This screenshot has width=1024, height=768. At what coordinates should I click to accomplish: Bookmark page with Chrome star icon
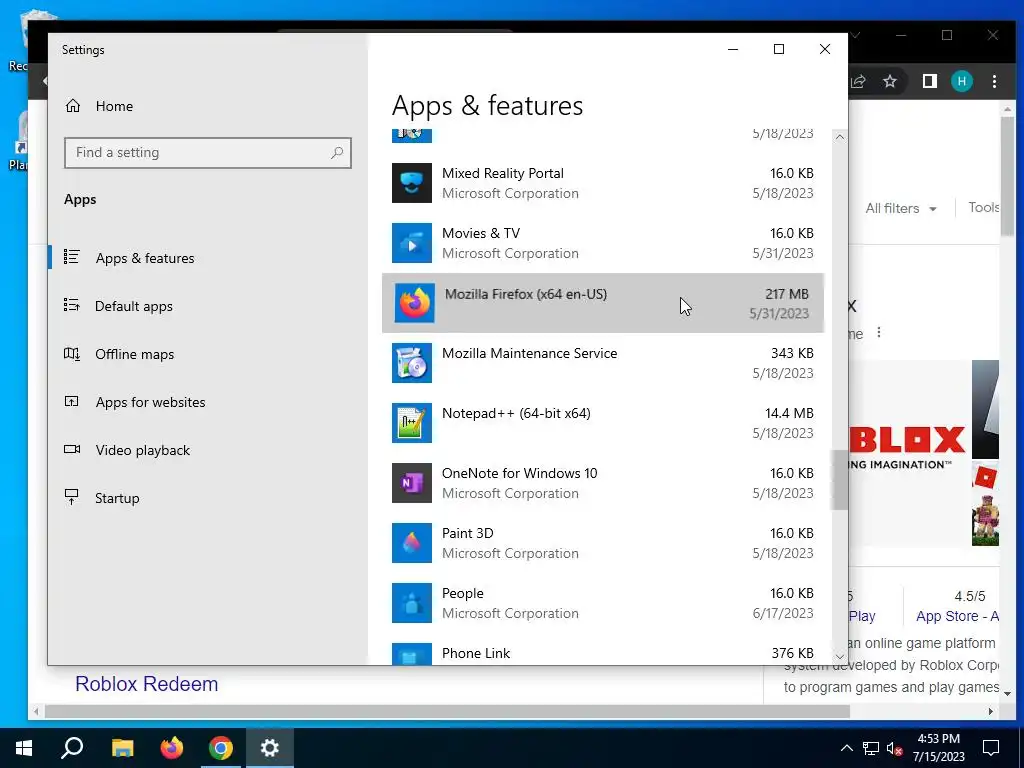(x=889, y=81)
